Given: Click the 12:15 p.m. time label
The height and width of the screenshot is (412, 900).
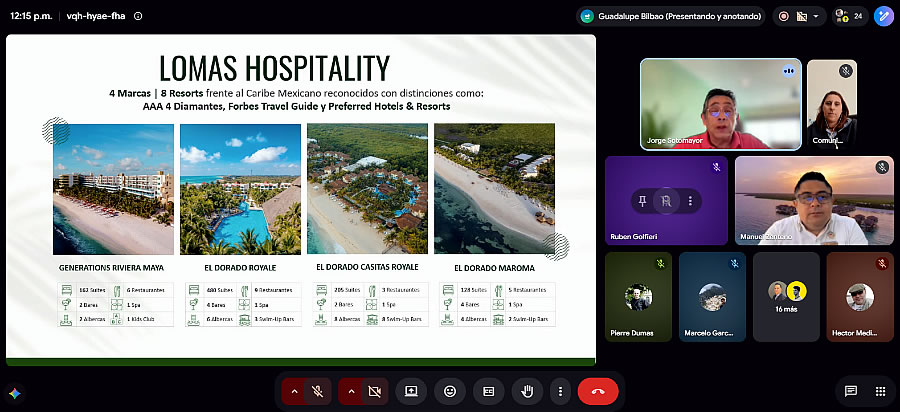Looking at the screenshot, I should click(29, 16).
